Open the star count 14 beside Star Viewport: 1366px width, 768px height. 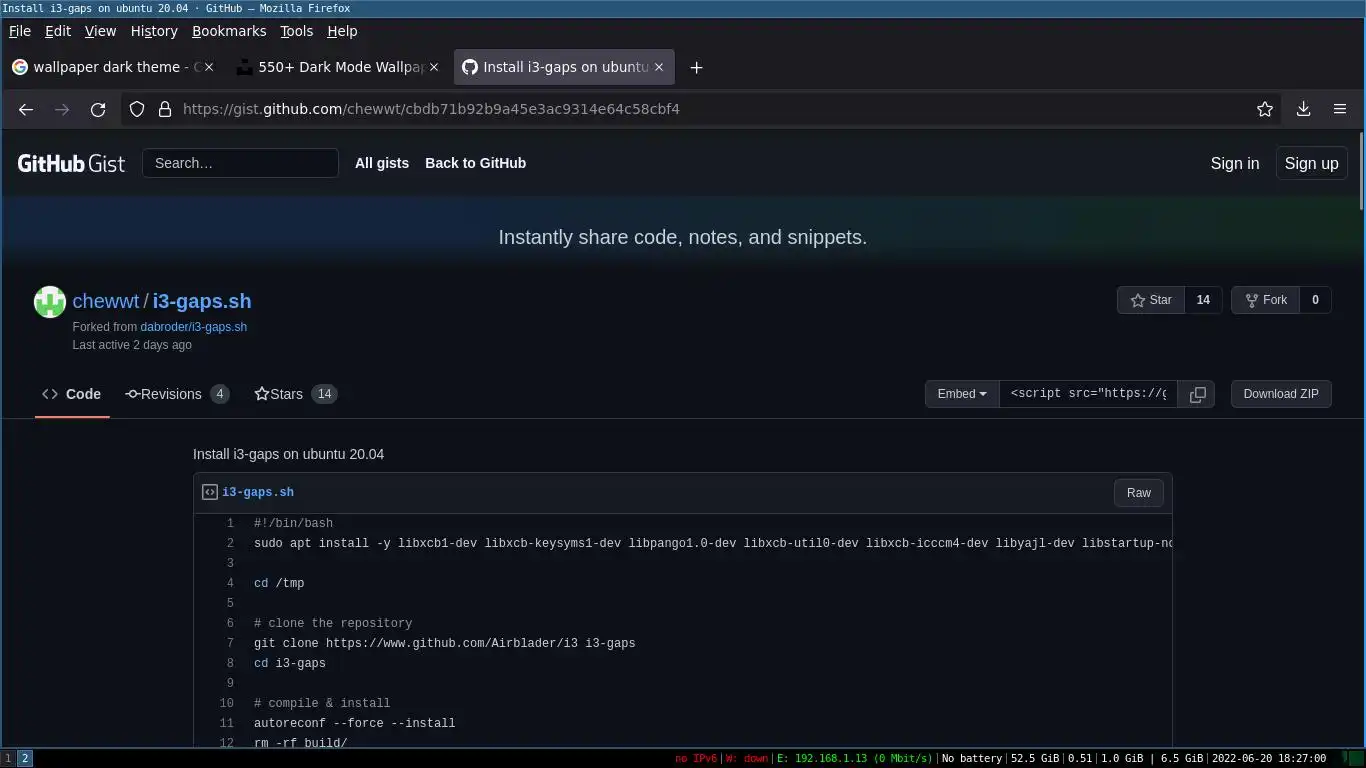point(1204,300)
